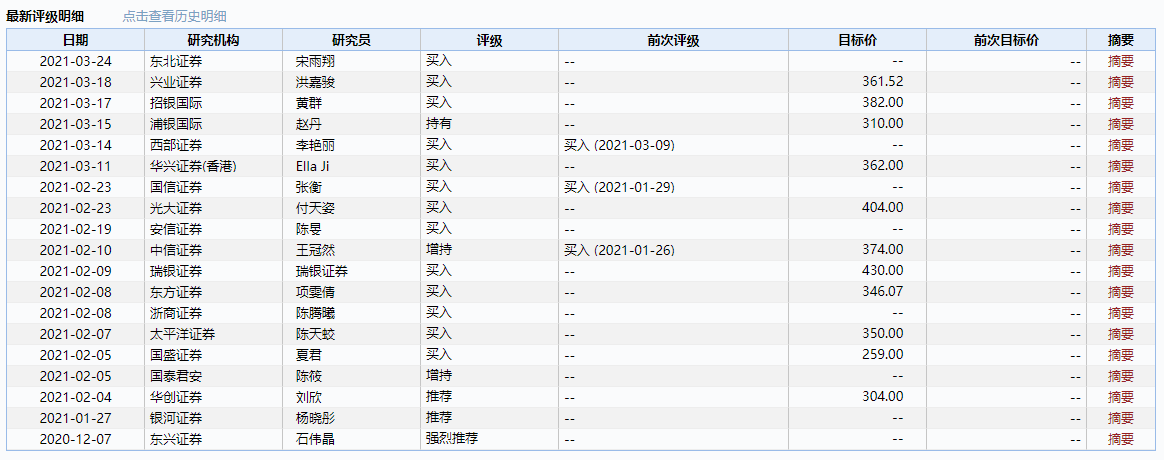Select target price 404.00
Image resolution: width=1164 pixels, height=460 pixels.
pyautogui.click(x=883, y=207)
